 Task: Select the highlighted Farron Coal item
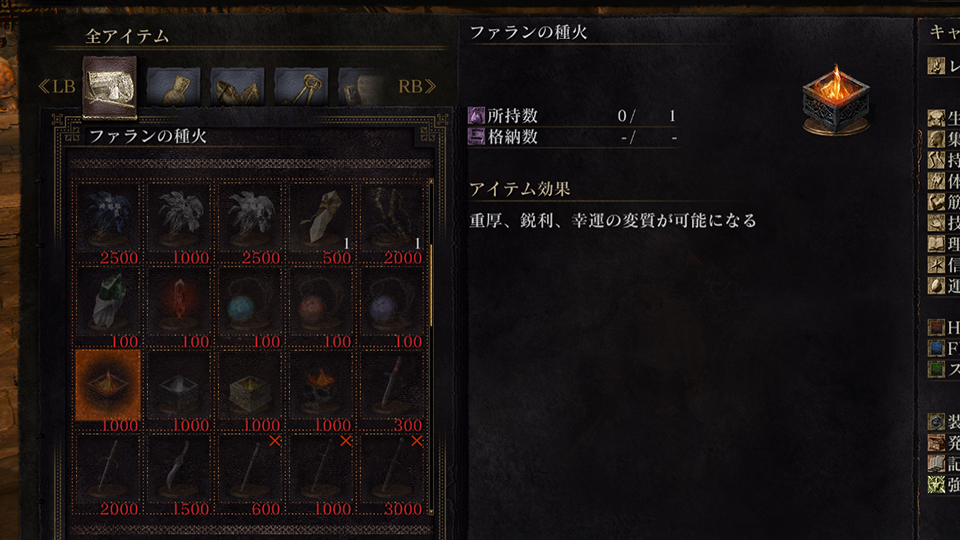pos(108,386)
